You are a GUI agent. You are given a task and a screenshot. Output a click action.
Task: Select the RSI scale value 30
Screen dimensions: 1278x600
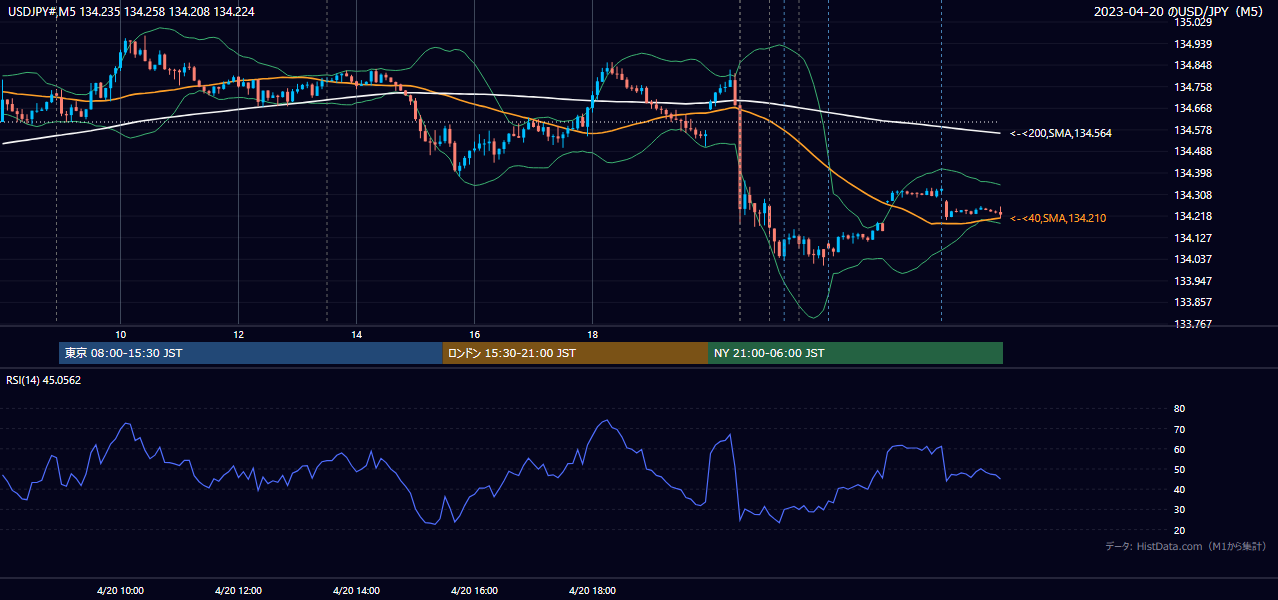(1179, 510)
